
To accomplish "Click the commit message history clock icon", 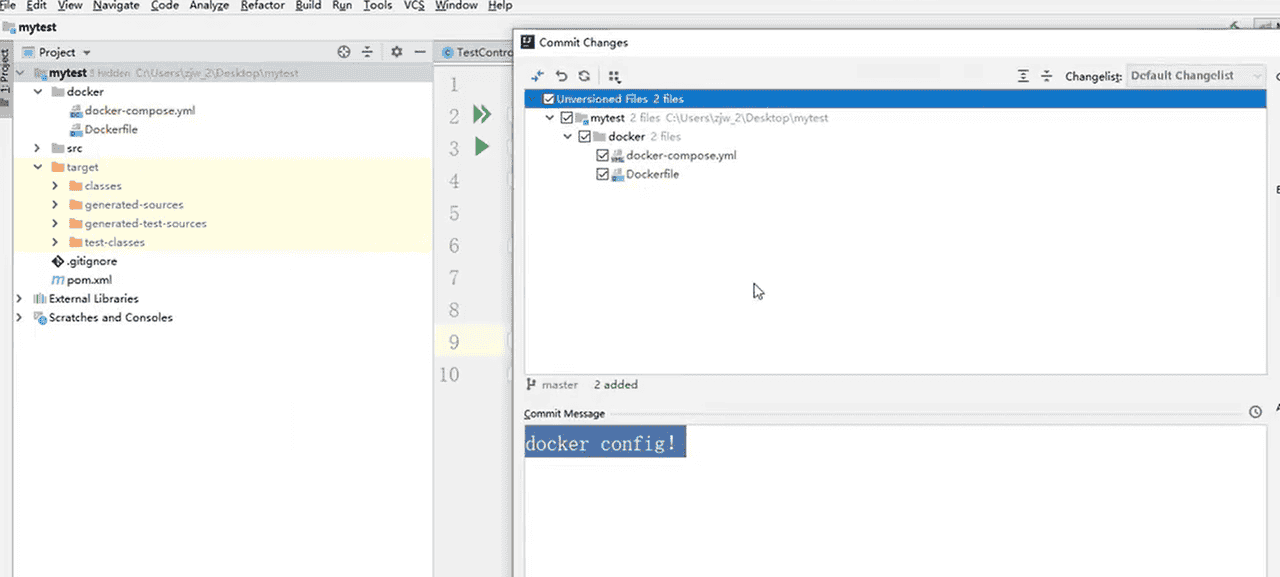I will [1257, 411].
